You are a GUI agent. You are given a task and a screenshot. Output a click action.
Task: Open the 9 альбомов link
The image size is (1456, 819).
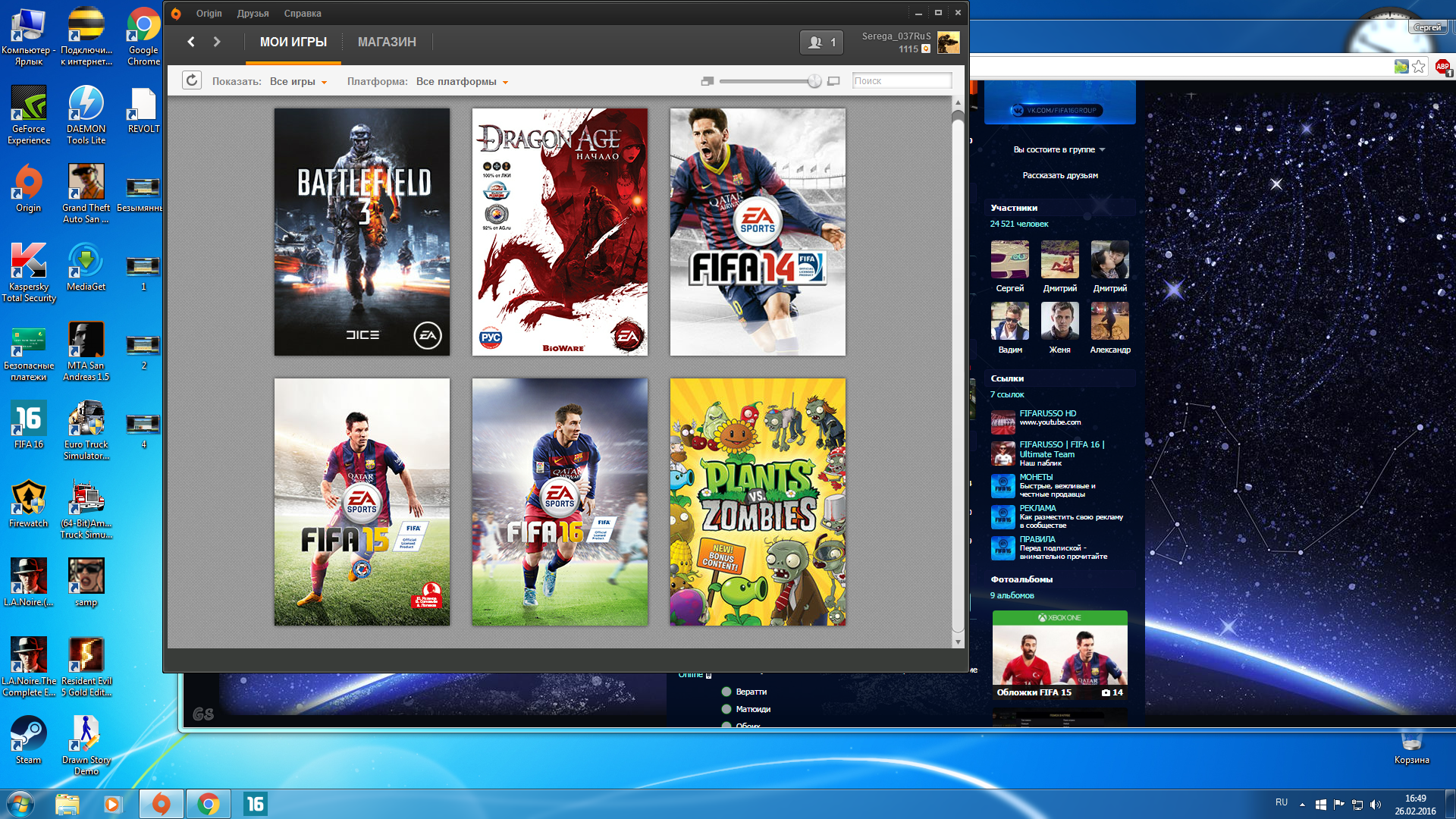point(1012,595)
